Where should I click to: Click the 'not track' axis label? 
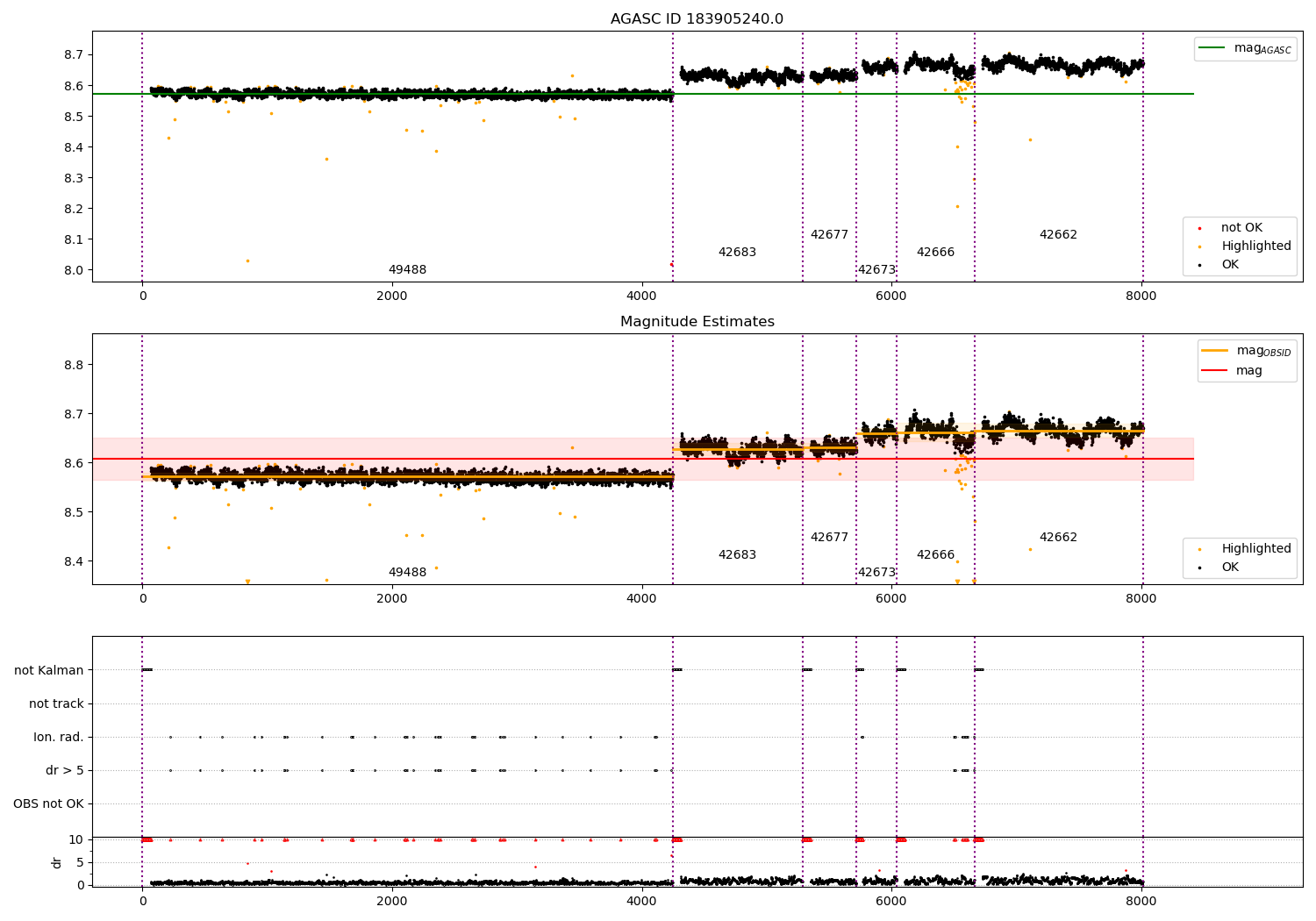(56, 704)
